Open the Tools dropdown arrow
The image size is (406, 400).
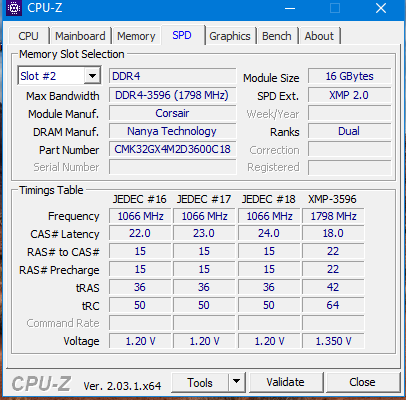(237, 382)
